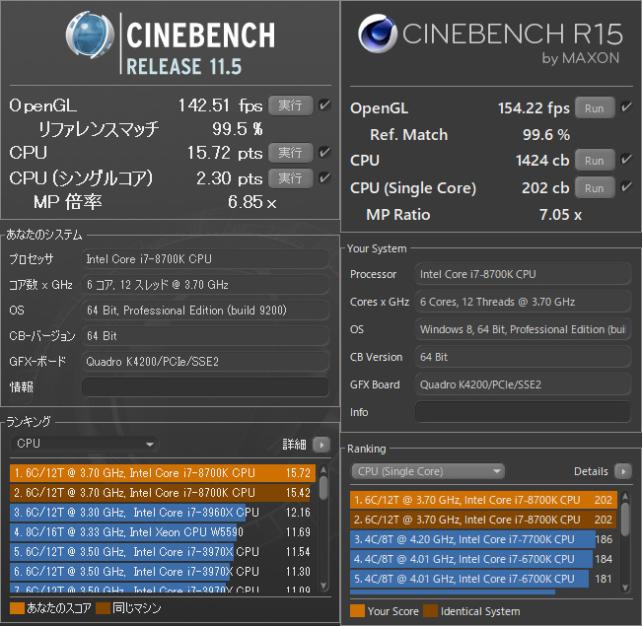Click the 1424 cb CPU score

point(542,160)
